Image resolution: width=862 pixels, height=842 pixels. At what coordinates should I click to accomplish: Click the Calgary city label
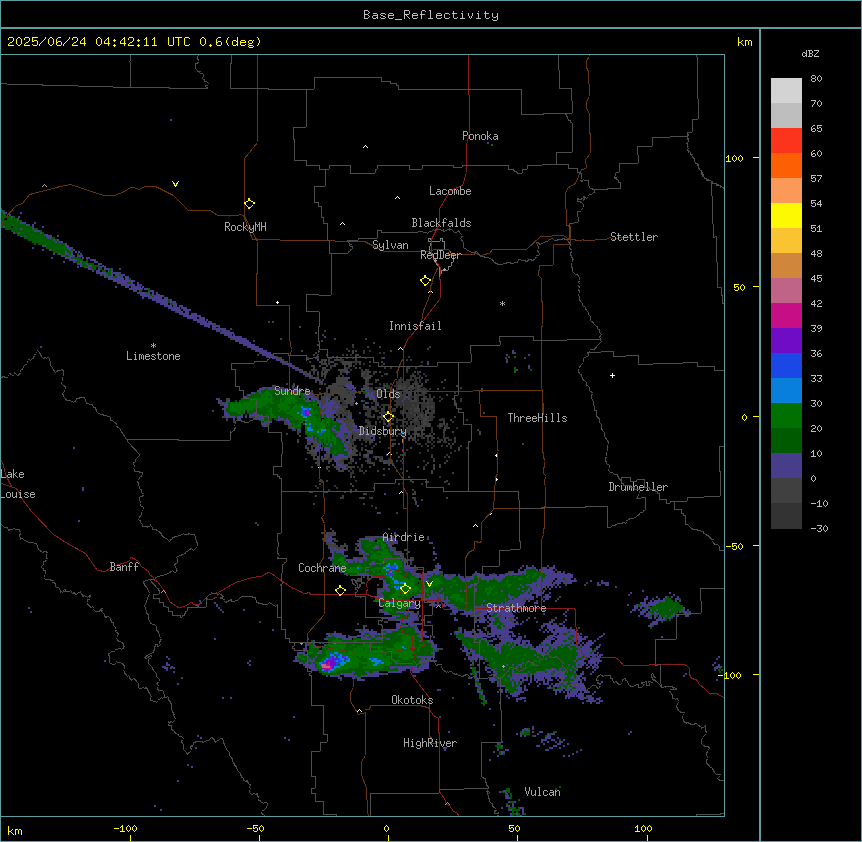(x=400, y=603)
